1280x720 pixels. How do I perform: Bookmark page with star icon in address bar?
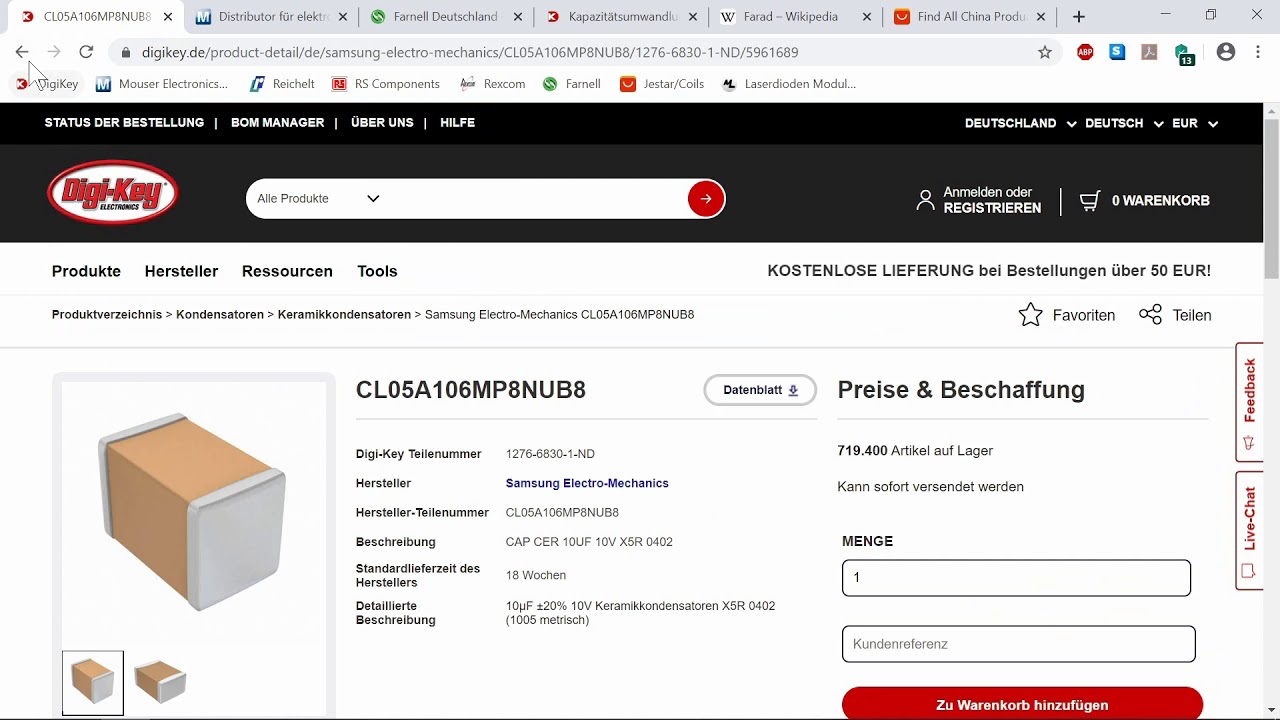pos(1045,52)
